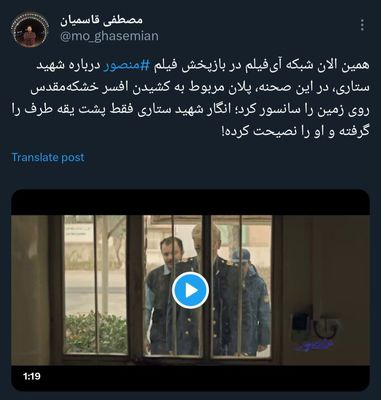
Task: Open the three-dot more options menu
Action: [x=362, y=25]
